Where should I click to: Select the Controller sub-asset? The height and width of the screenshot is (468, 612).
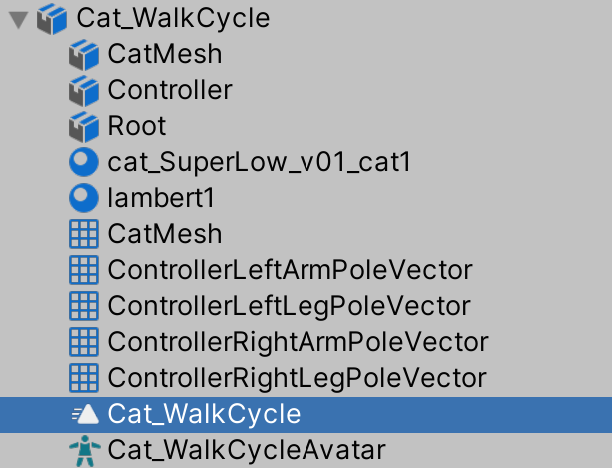click(x=170, y=91)
